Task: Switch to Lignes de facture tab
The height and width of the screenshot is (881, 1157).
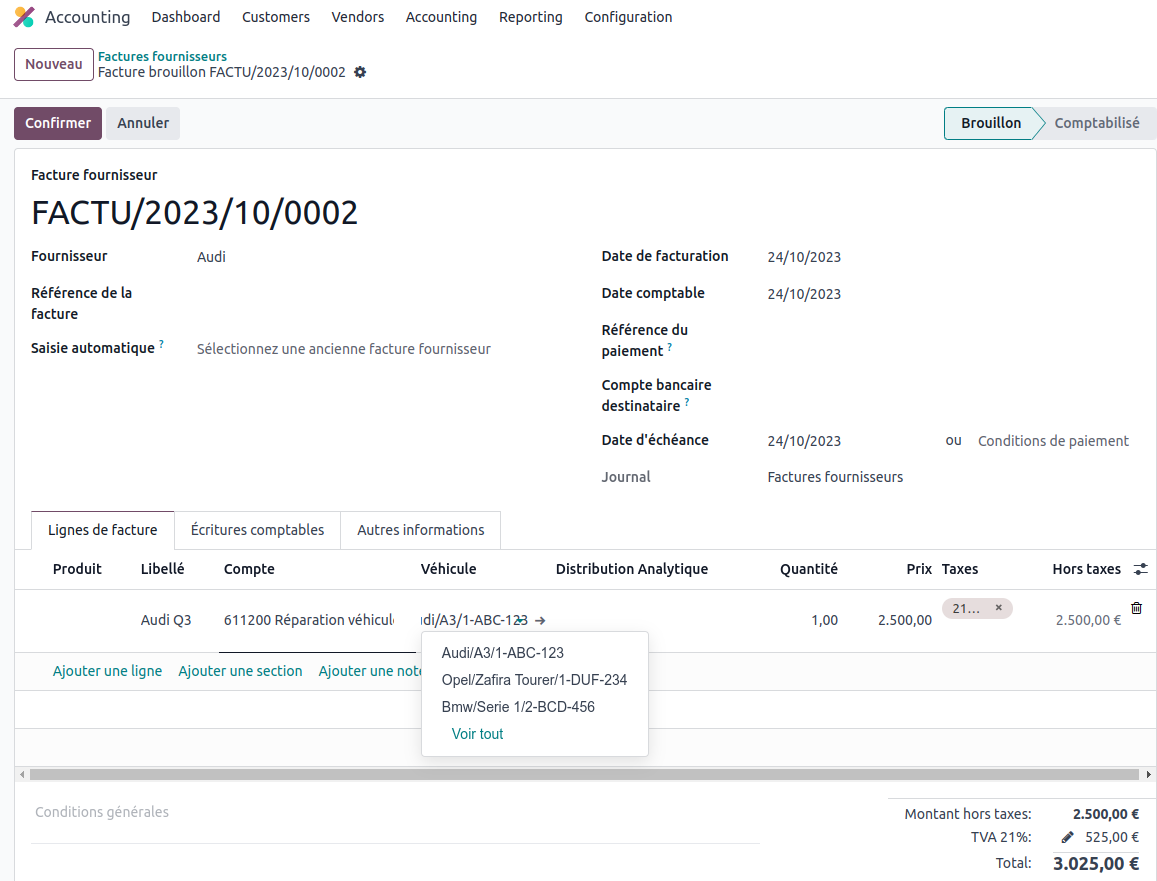Action: (103, 530)
